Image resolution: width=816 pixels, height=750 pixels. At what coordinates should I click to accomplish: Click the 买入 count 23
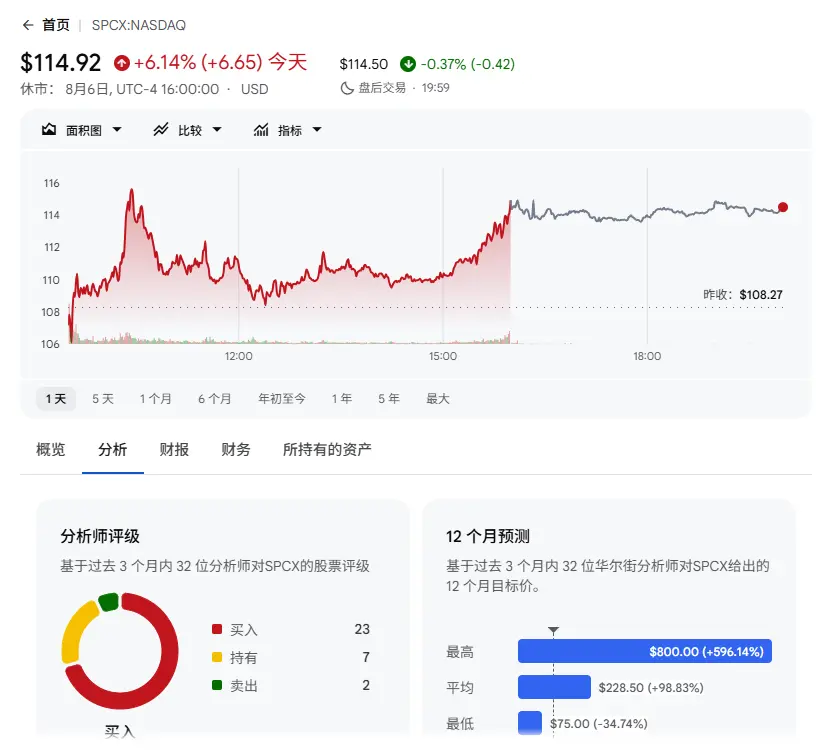coord(362,629)
